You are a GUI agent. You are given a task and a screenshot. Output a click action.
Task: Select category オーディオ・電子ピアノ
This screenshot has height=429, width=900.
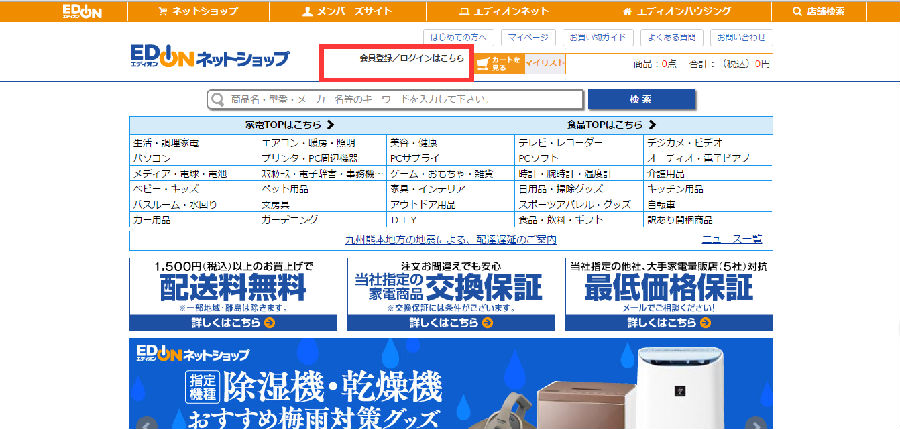click(699, 158)
